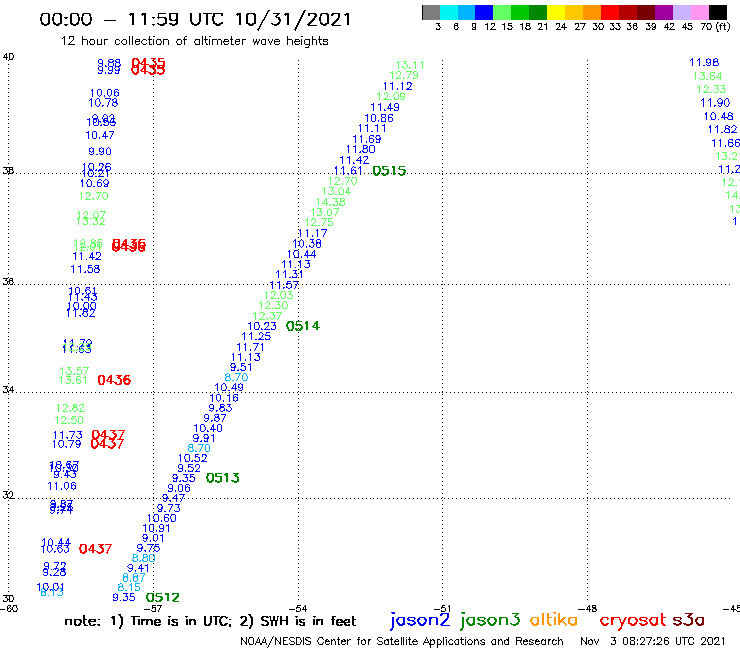740x650 pixels.
Task: Click the wave height value 12.75
Action: [x=319, y=222]
